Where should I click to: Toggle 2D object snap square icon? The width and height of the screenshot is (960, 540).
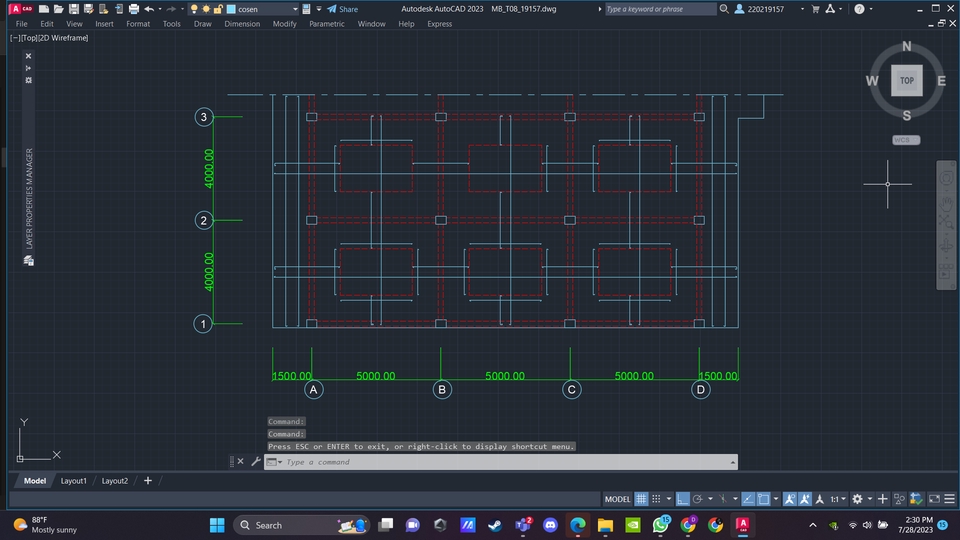tap(763, 499)
